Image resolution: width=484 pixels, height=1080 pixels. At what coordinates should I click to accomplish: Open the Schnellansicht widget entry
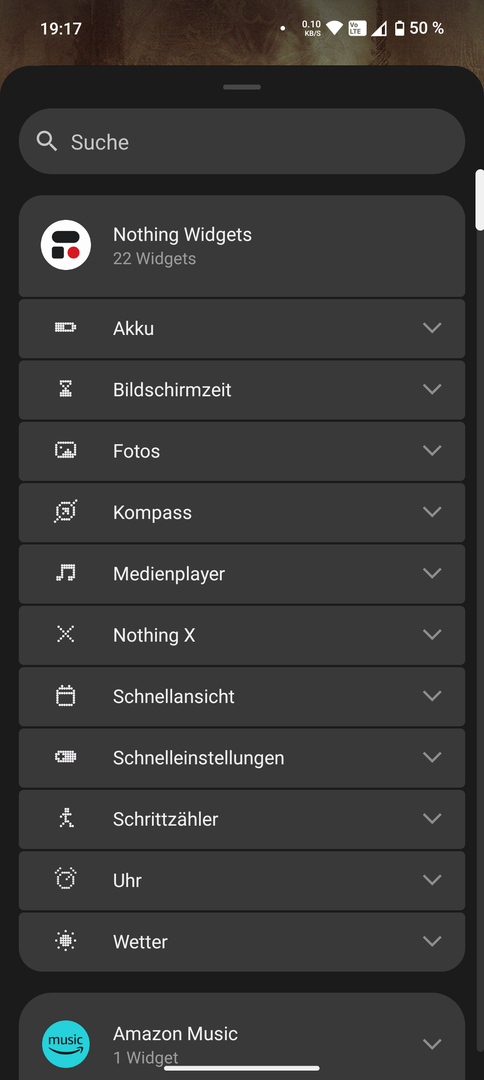pyautogui.click(x=242, y=696)
